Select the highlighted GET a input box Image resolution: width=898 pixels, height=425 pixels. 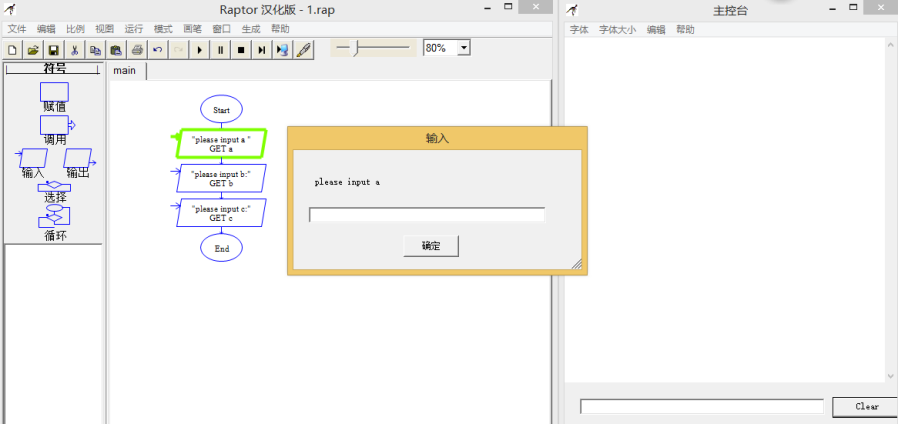[x=221, y=144]
